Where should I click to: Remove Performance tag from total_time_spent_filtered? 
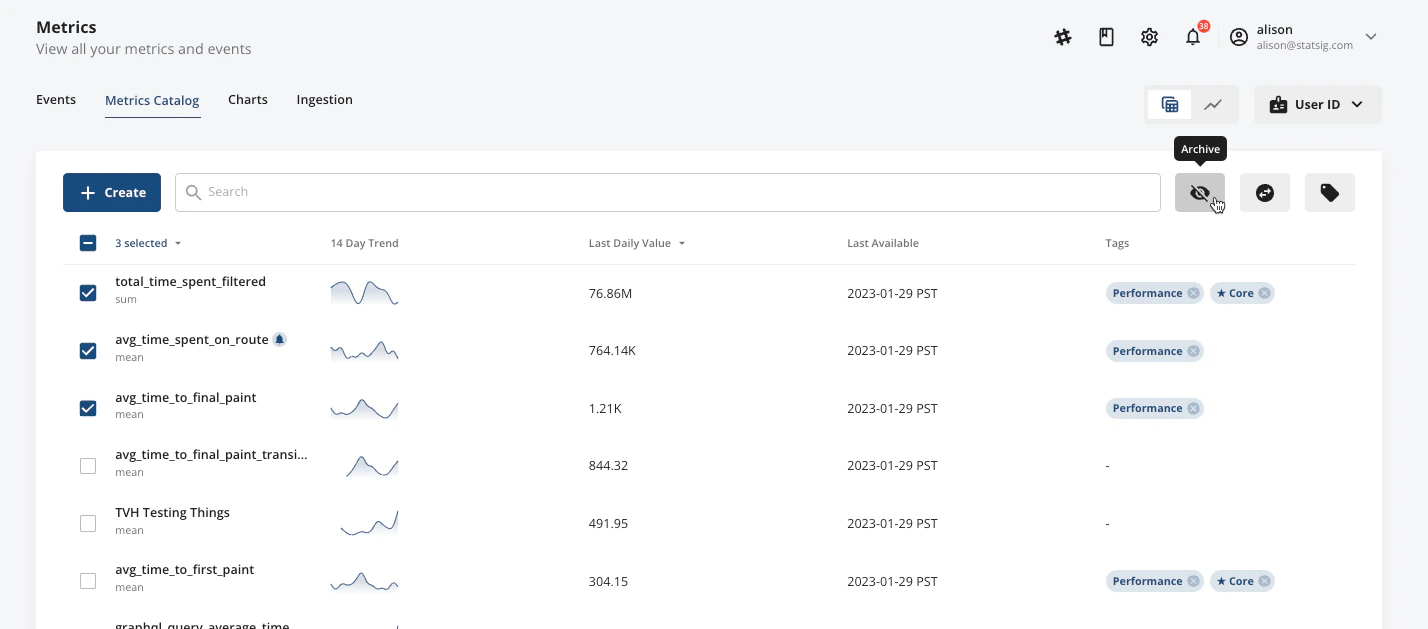1193,293
